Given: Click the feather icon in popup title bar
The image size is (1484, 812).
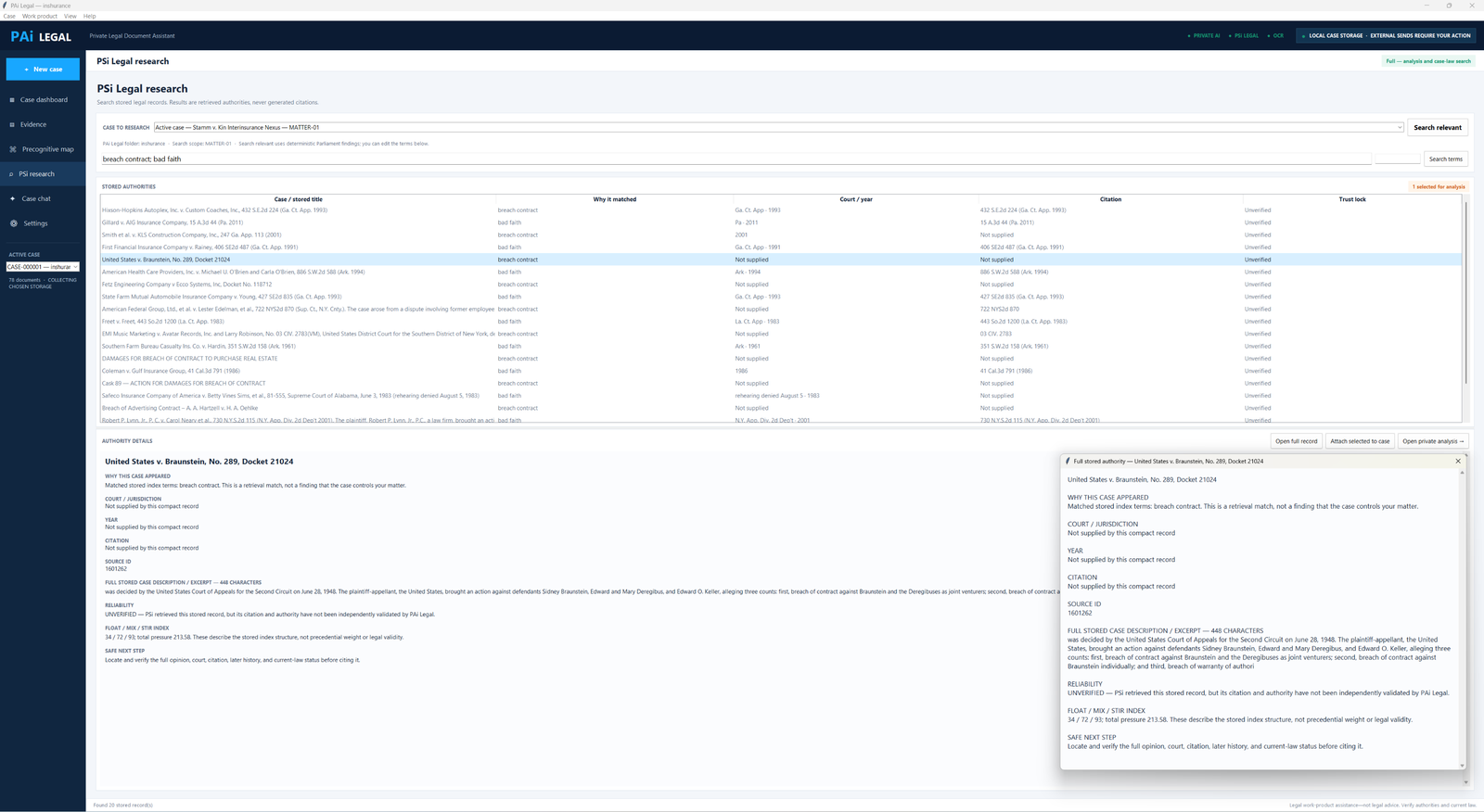Looking at the screenshot, I should pyautogui.click(x=1068, y=461).
